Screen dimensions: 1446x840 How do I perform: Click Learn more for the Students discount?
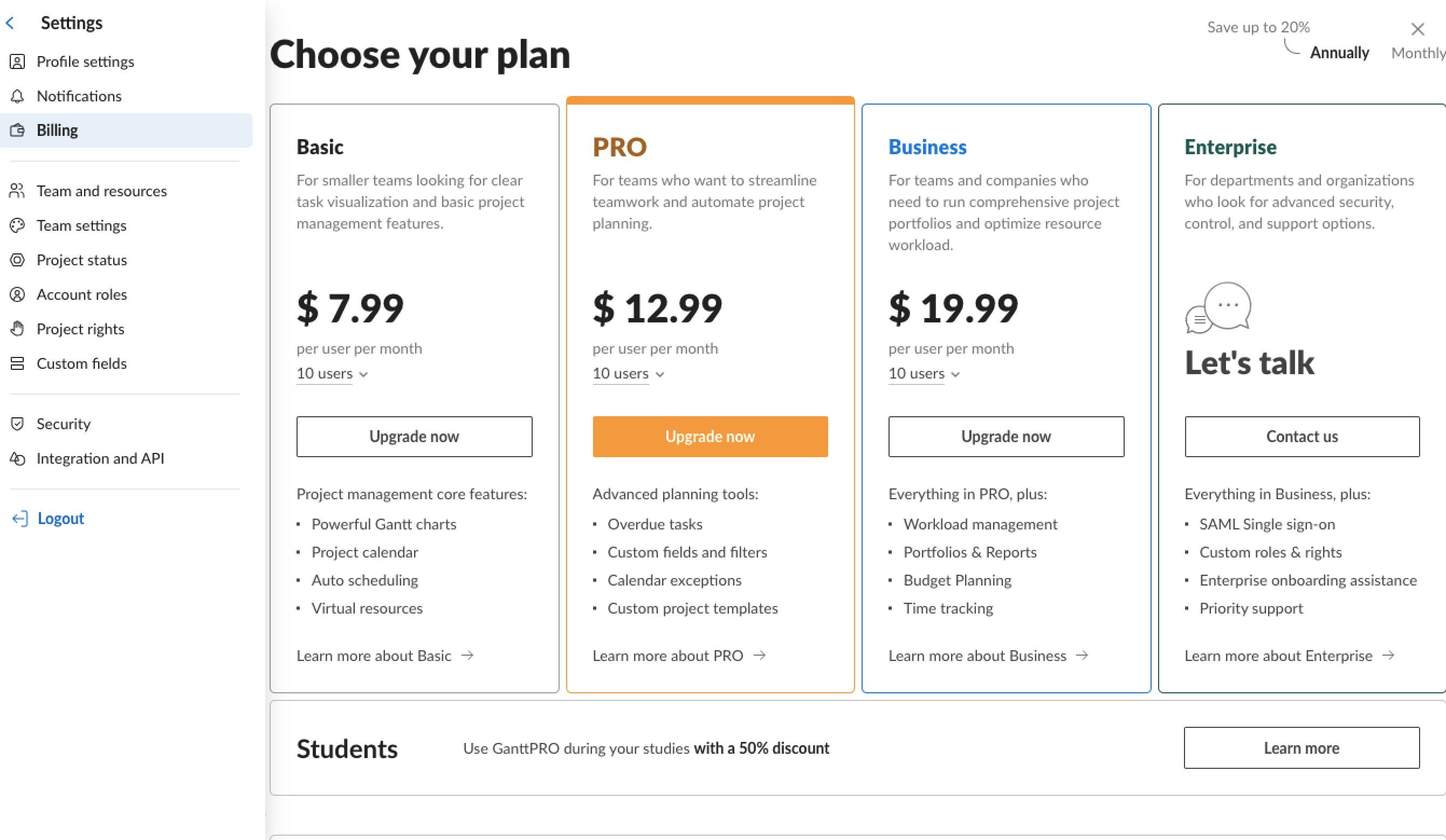1301,748
